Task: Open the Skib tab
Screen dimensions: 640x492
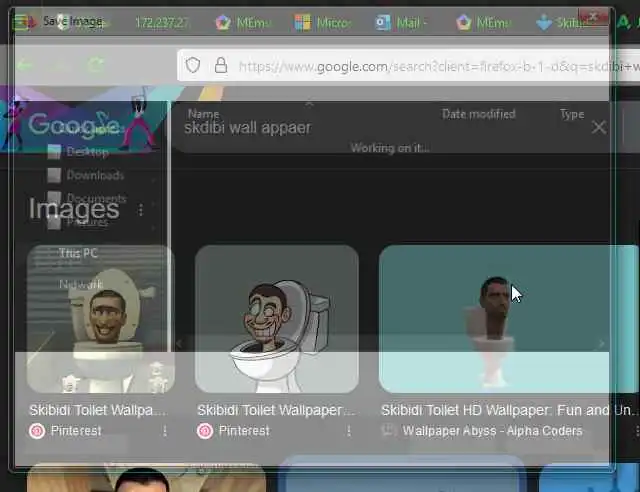Action: click(560, 22)
